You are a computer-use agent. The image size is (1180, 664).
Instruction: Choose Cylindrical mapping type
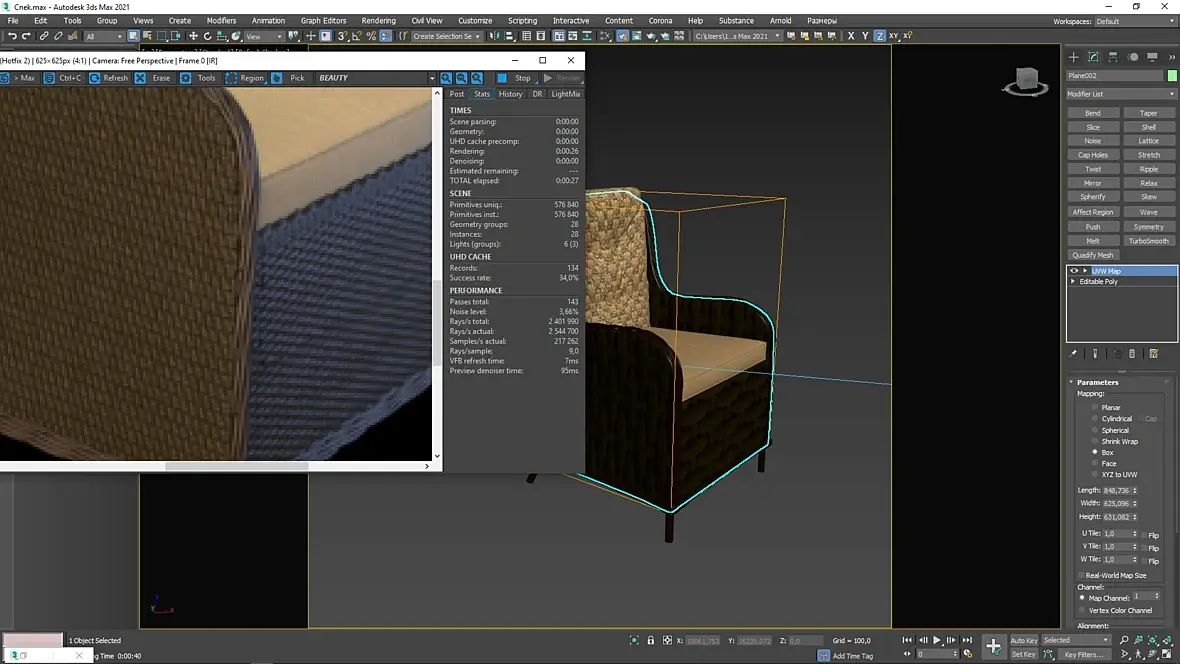tap(1095, 419)
